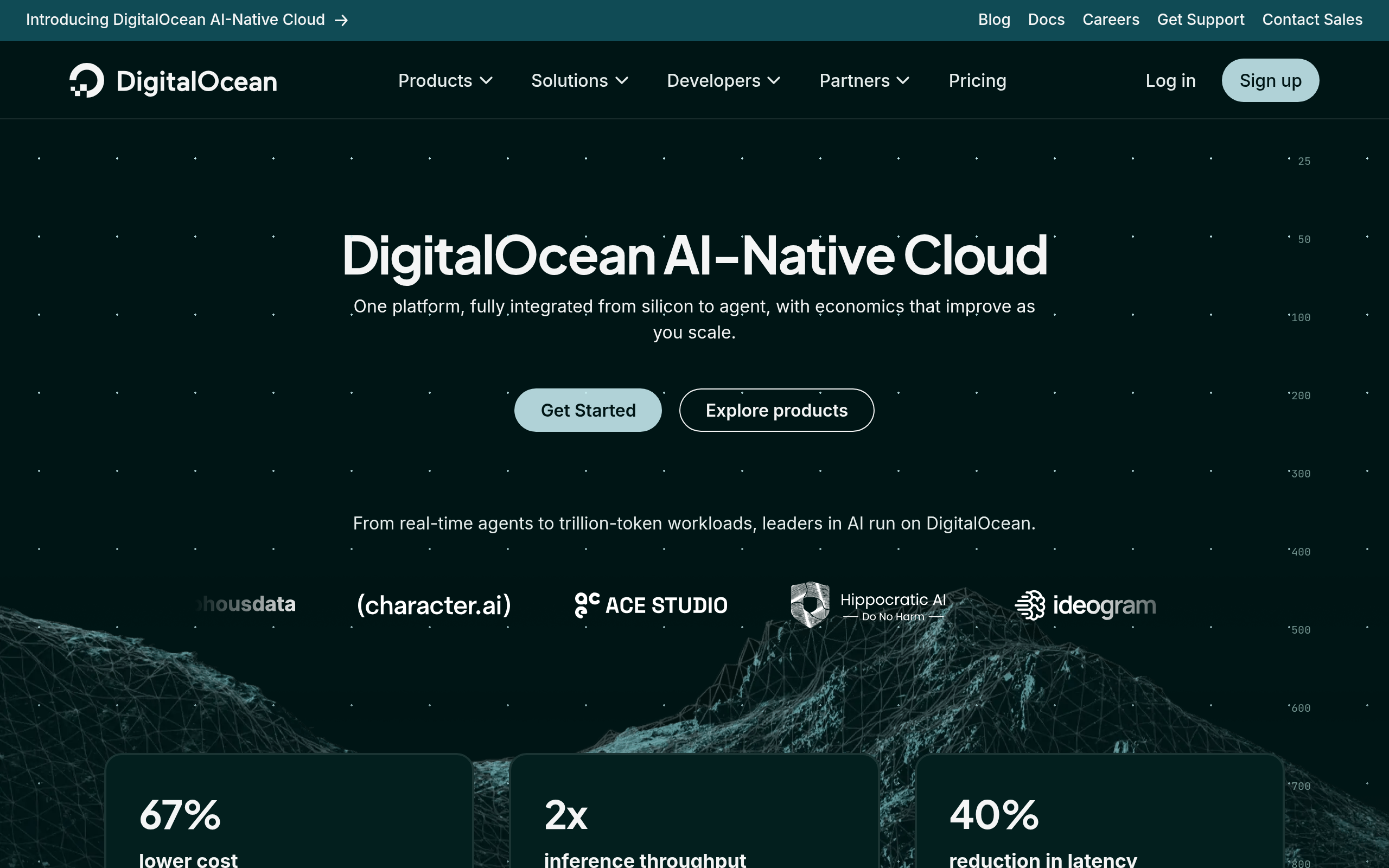Click the ACE STUDIO logo

pyautogui.click(x=651, y=605)
